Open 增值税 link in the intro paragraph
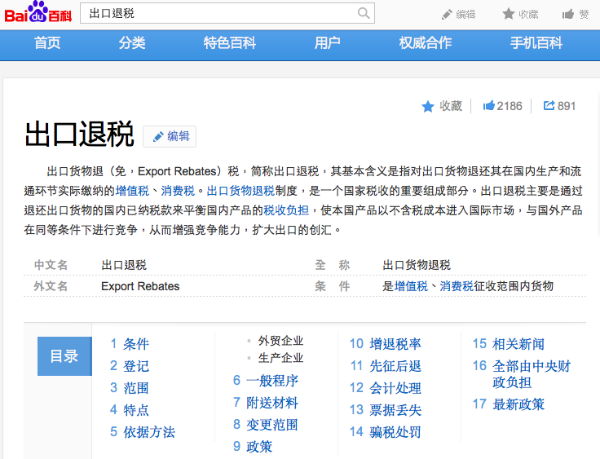The image size is (600, 459). point(132,190)
